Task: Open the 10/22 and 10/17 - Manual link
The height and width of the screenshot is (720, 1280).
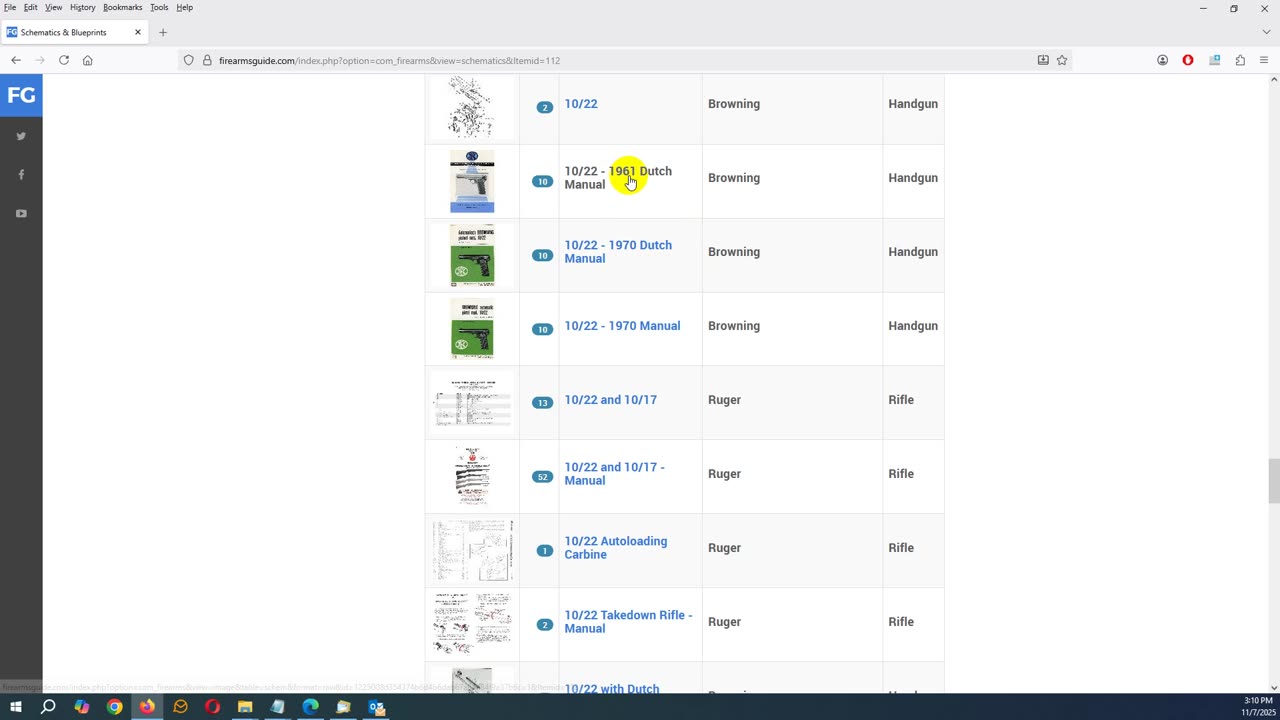Action: (x=614, y=474)
